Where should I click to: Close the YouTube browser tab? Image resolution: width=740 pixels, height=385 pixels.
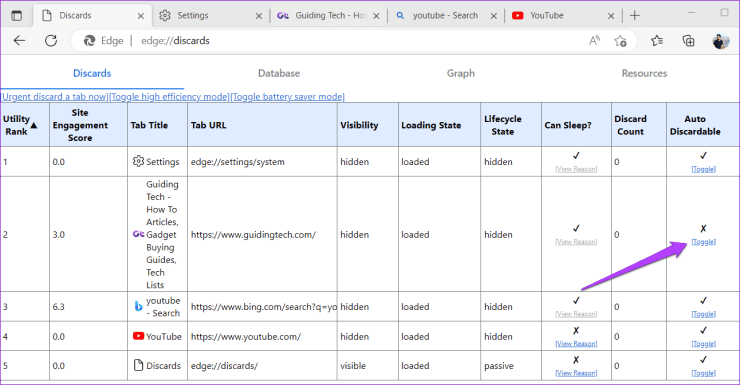click(611, 16)
